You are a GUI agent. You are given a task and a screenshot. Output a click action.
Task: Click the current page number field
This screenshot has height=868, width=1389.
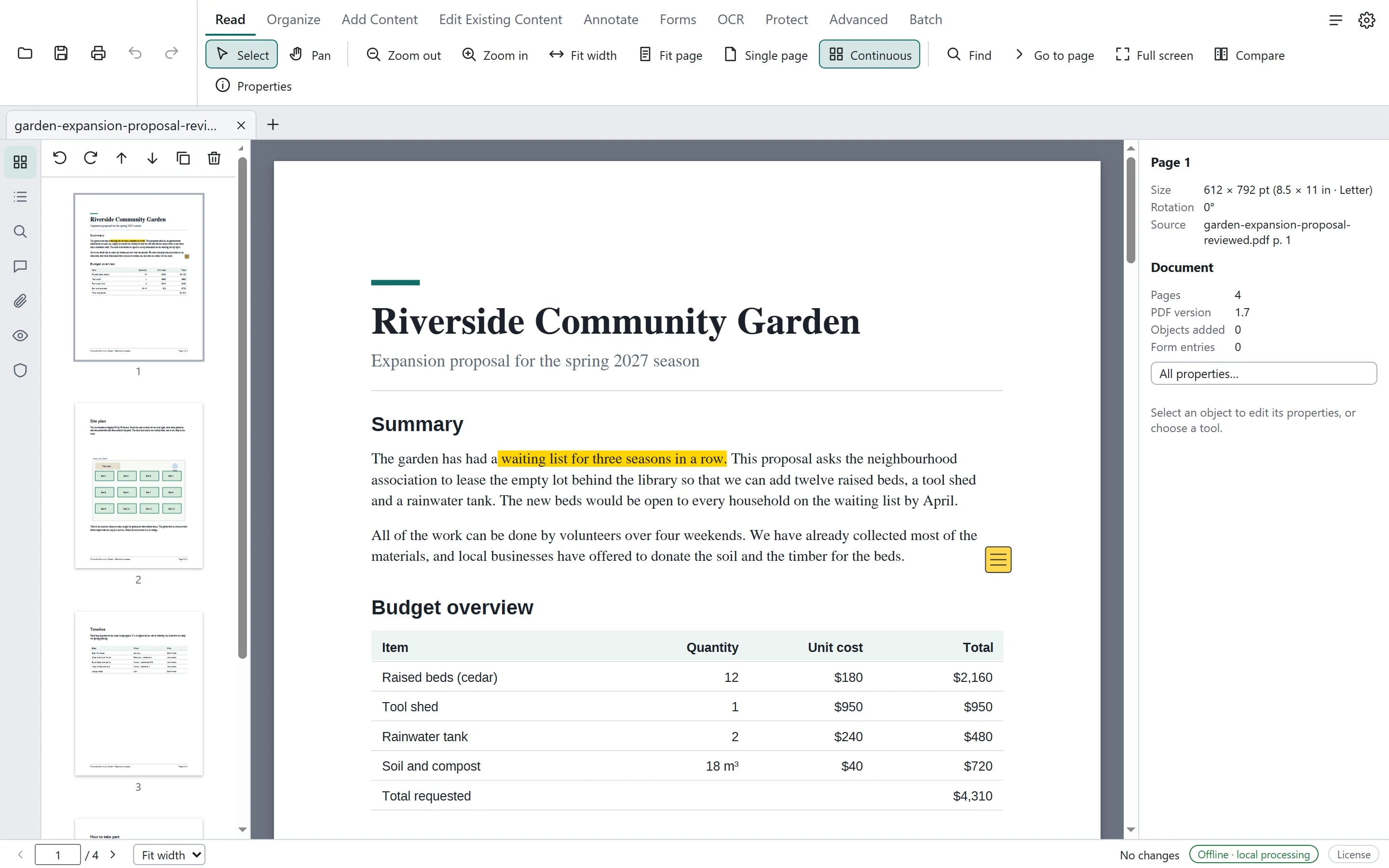pyautogui.click(x=57, y=855)
